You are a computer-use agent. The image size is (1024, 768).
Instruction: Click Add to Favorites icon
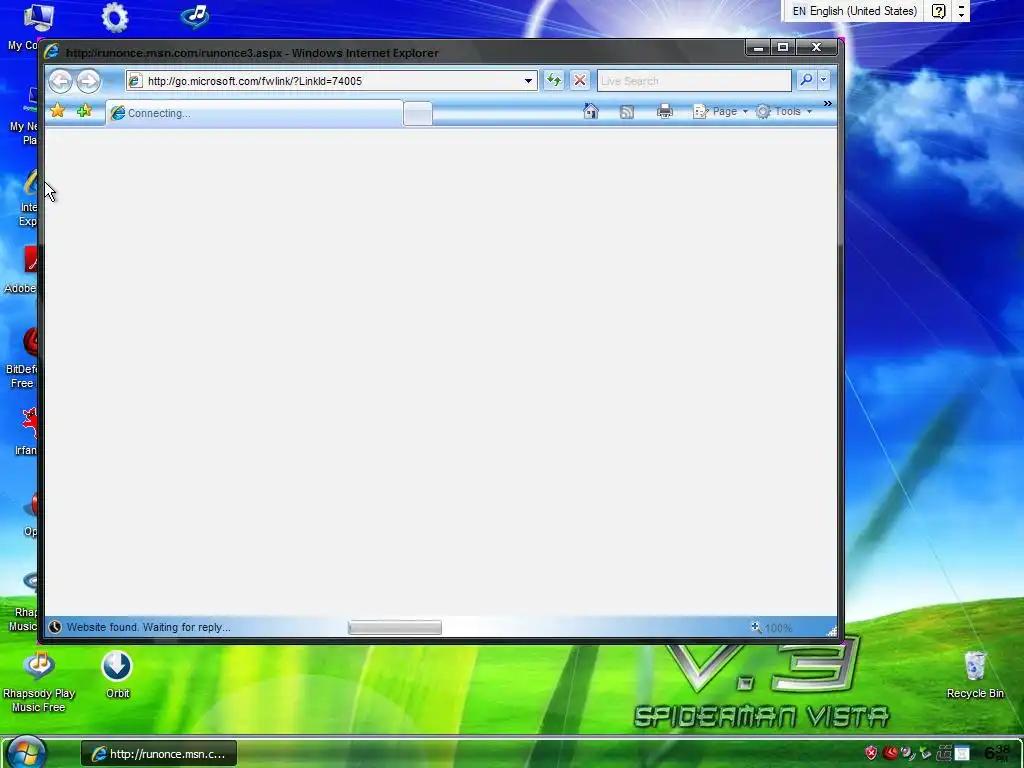pyautogui.click(x=84, y=111)
